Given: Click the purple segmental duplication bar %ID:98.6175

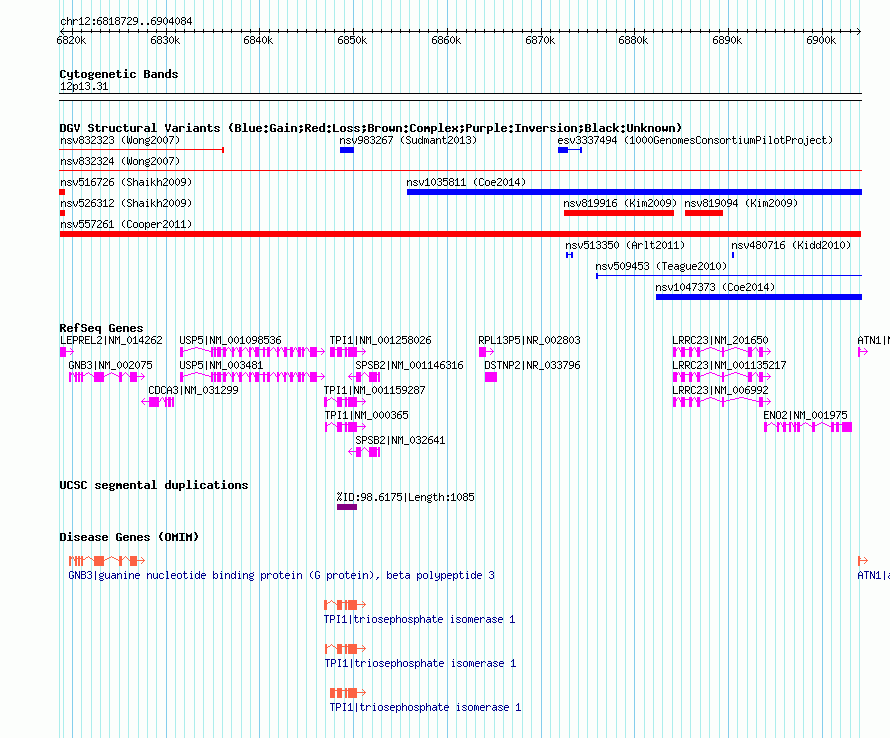Looking at the screenshot, I should tap(347, 507).
